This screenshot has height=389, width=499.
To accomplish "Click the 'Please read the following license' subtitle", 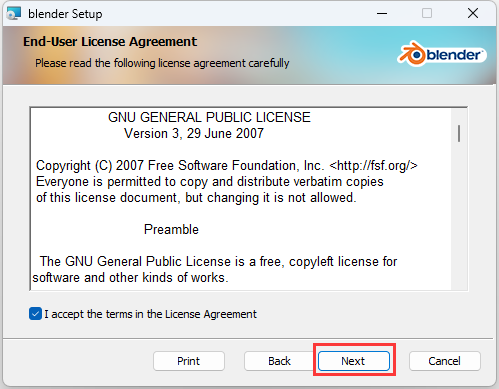I will tap(162, 63).
